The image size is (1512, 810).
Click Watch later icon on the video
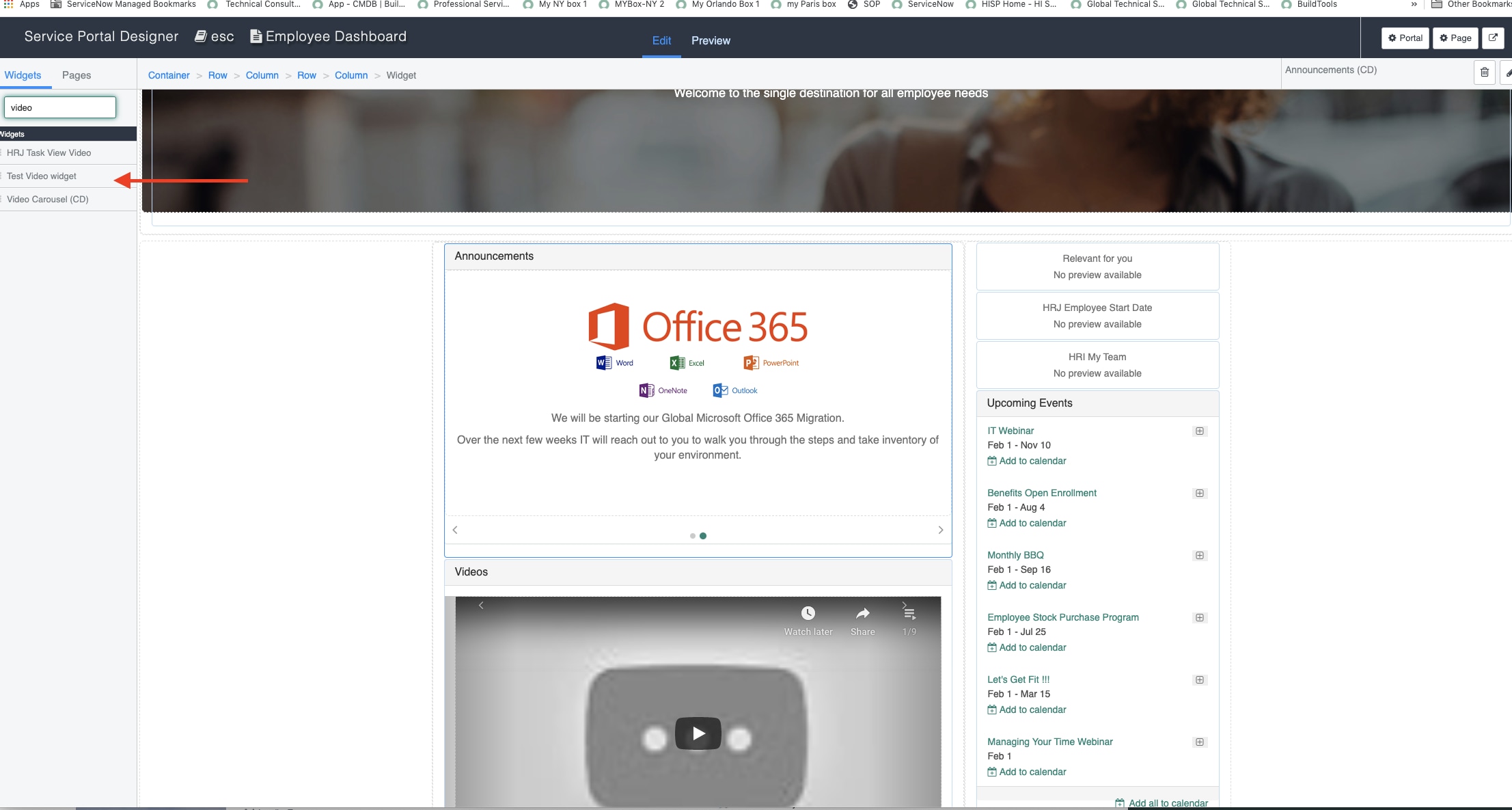[x=808, y=613]
